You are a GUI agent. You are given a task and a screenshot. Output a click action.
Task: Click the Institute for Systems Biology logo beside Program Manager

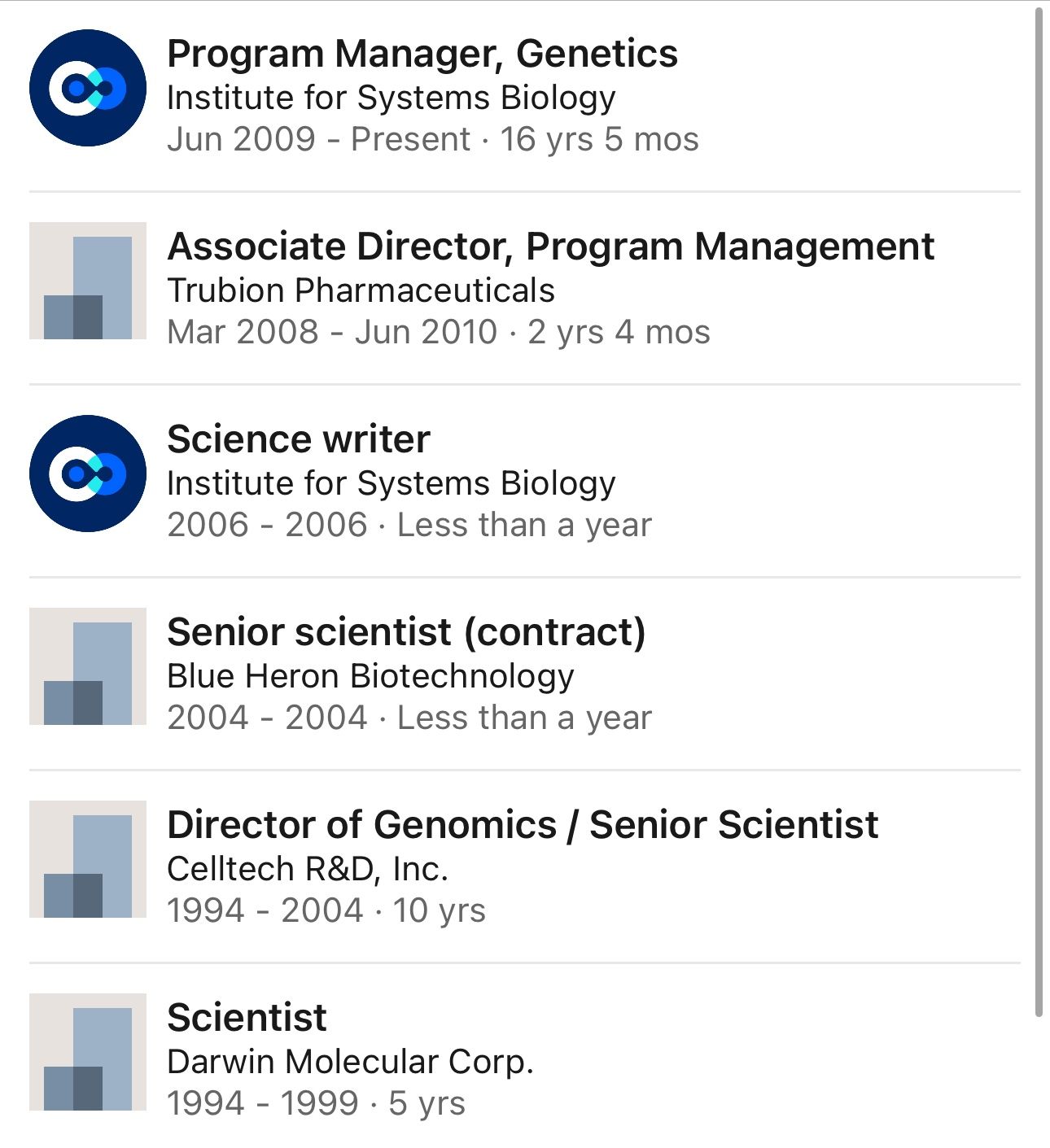[x=88, y=88]
